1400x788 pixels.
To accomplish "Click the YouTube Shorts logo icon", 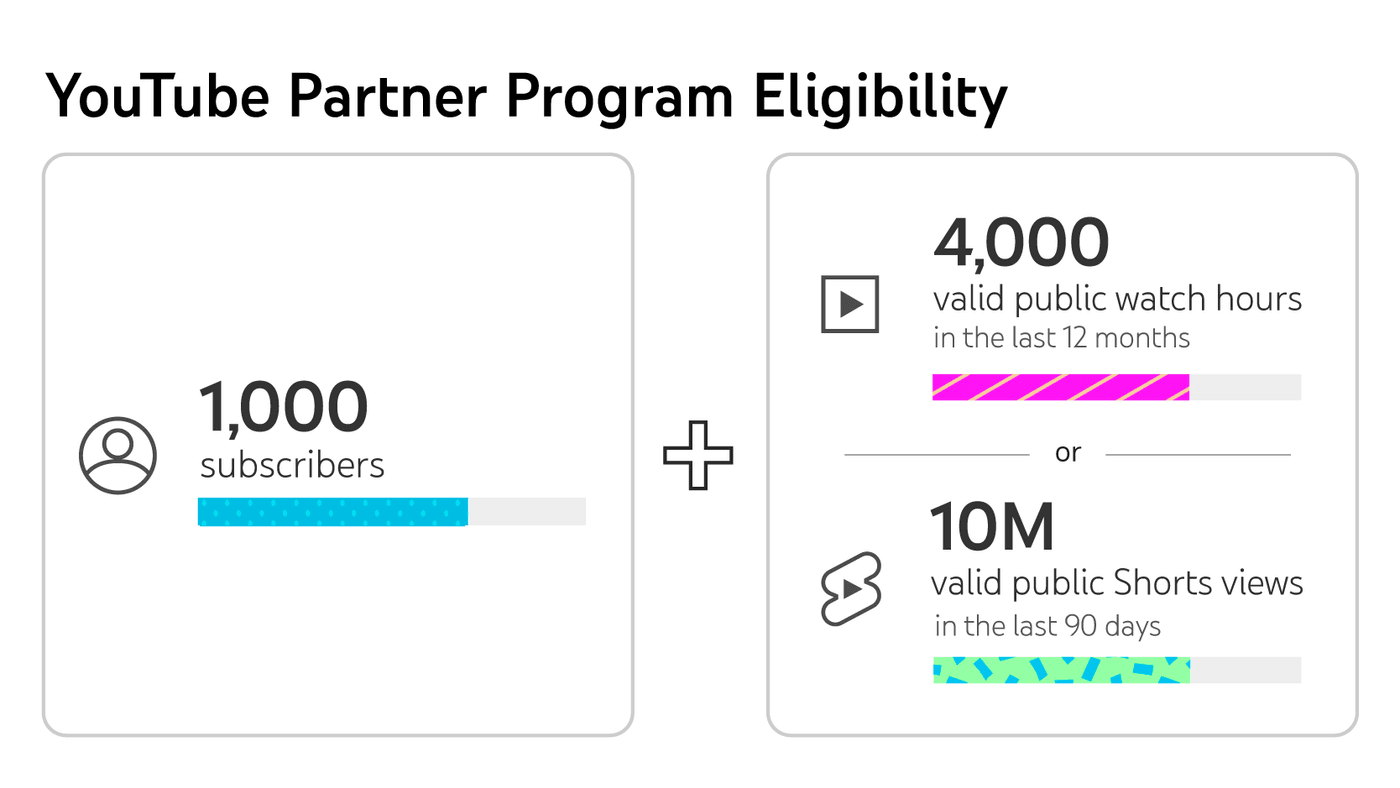I will click(851, 589).
